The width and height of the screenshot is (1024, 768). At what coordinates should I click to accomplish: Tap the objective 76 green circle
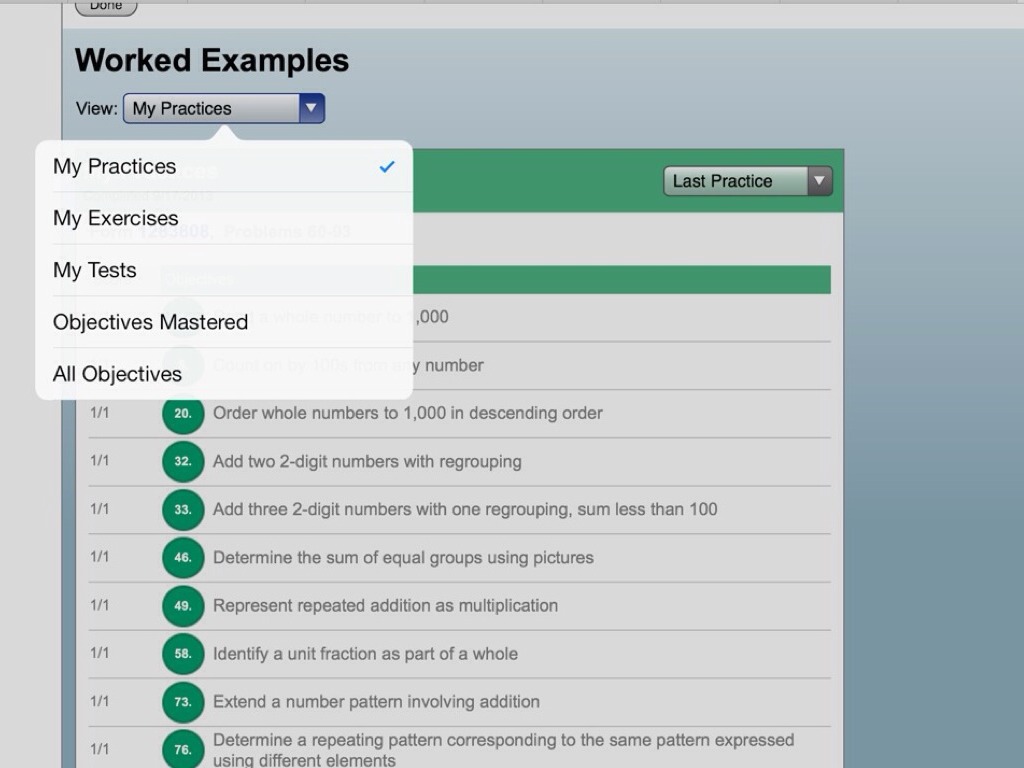click(x=183, y=750)
